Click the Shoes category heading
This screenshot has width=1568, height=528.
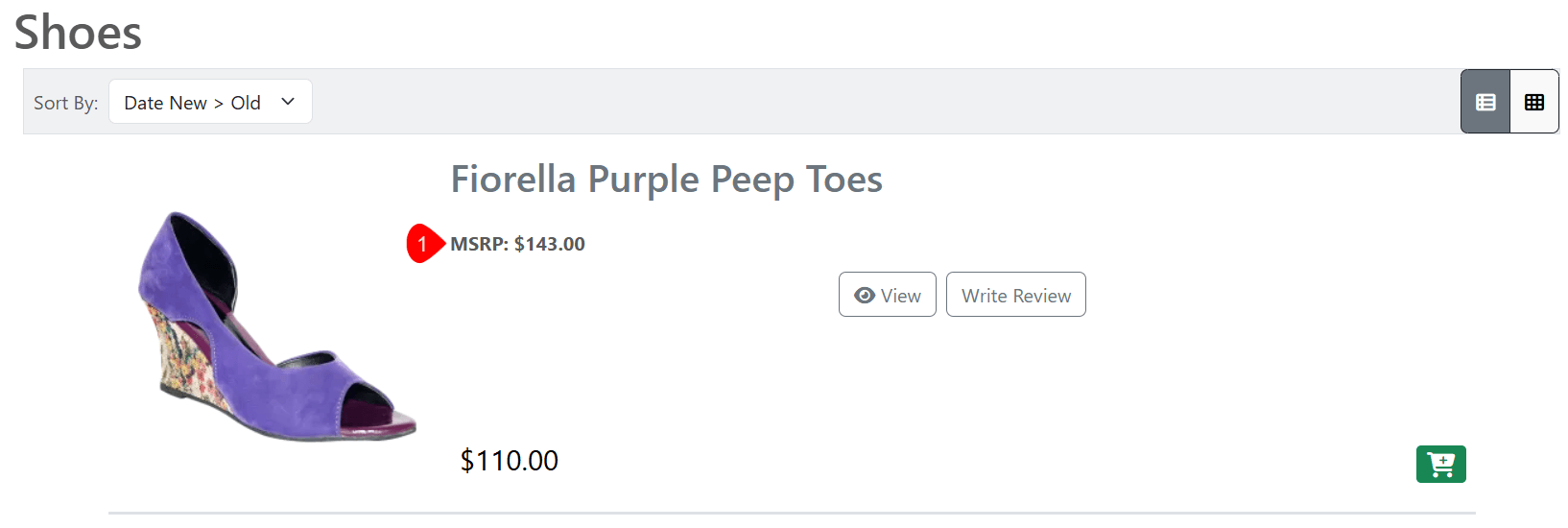pos(78,33)
